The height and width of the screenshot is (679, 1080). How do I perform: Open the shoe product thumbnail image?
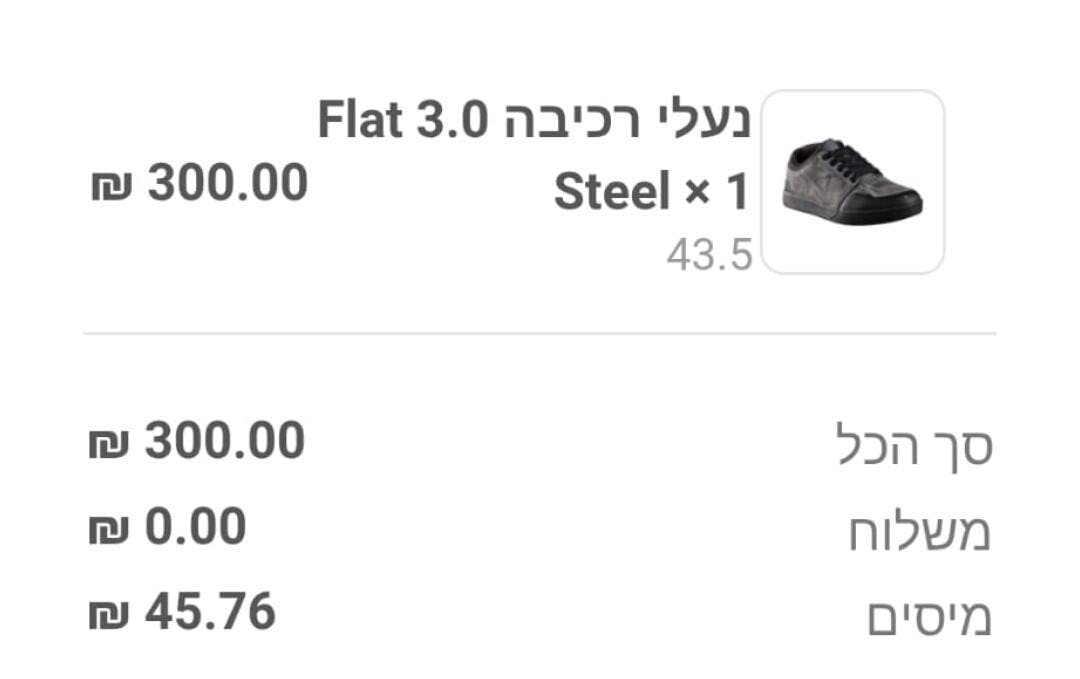pos(853,182)
